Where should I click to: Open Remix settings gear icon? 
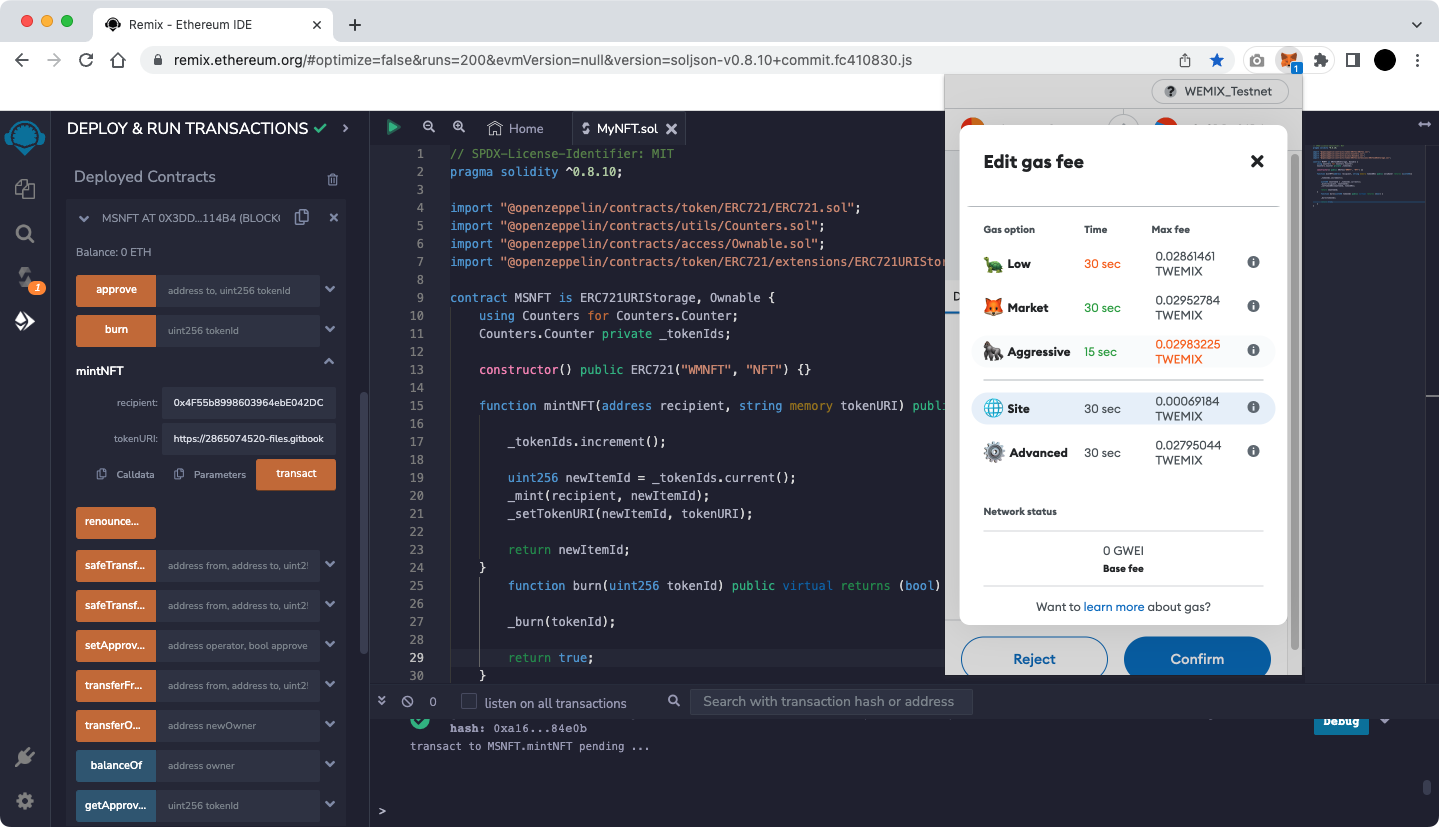click(25, 801)
